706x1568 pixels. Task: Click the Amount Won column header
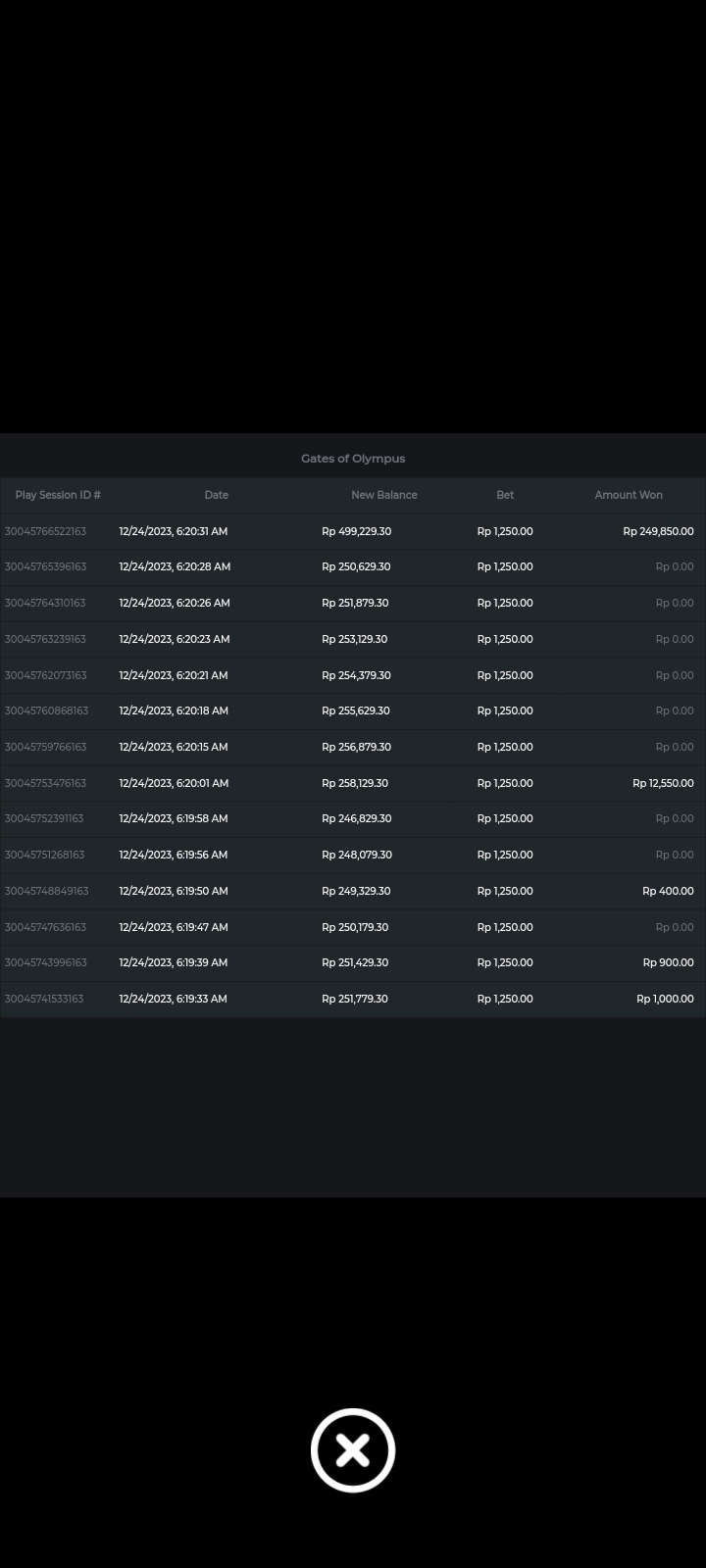pos(629,495)
